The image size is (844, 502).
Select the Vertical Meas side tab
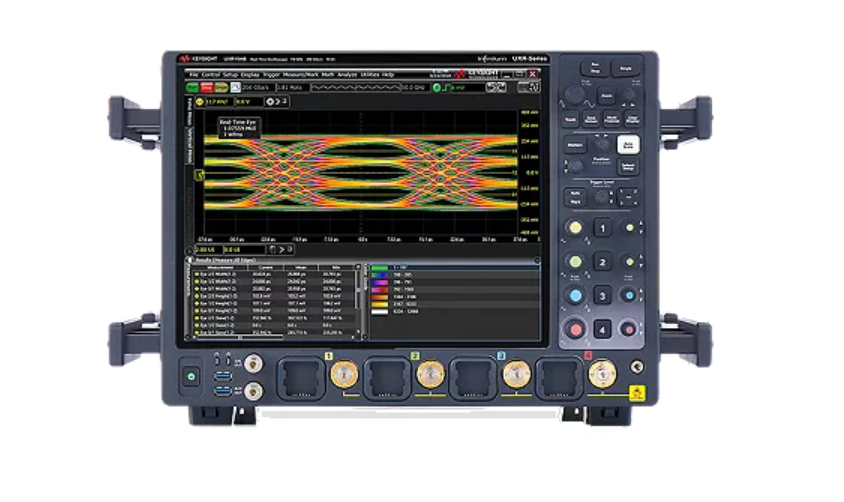pyautogui.click(x=189, y=145)
